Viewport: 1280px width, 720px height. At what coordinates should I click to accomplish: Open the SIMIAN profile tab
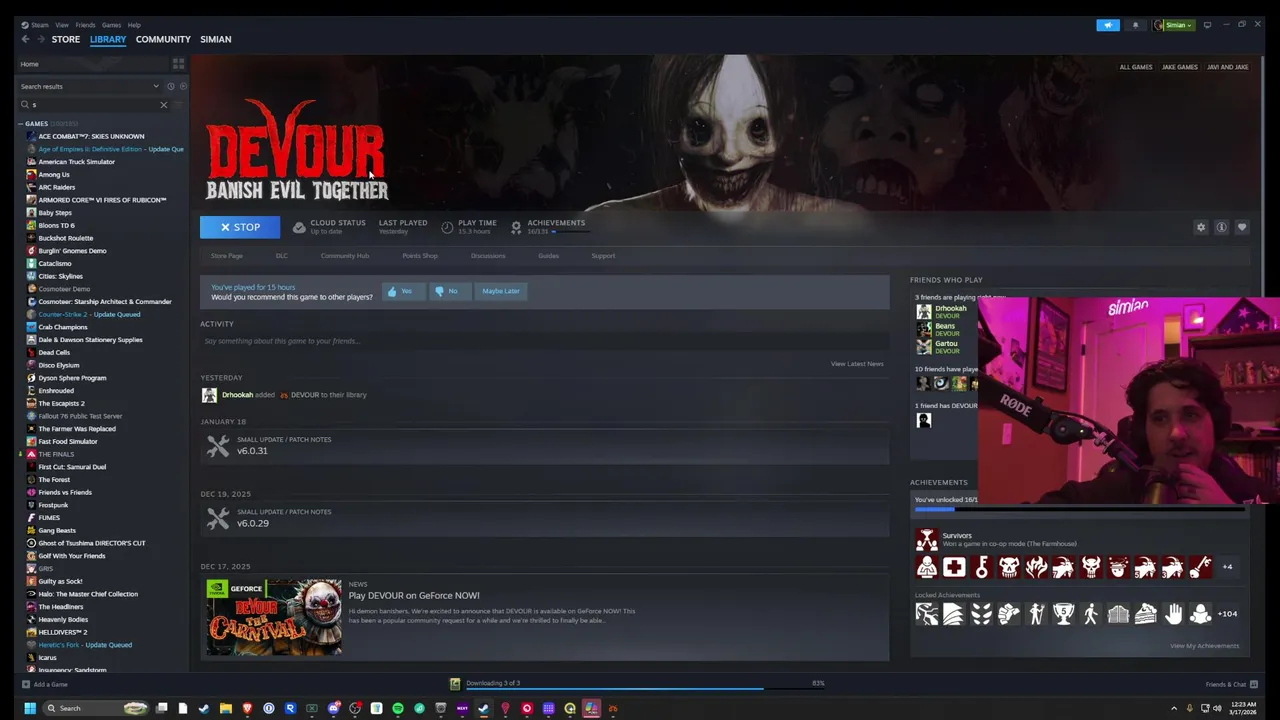point(216,39)
